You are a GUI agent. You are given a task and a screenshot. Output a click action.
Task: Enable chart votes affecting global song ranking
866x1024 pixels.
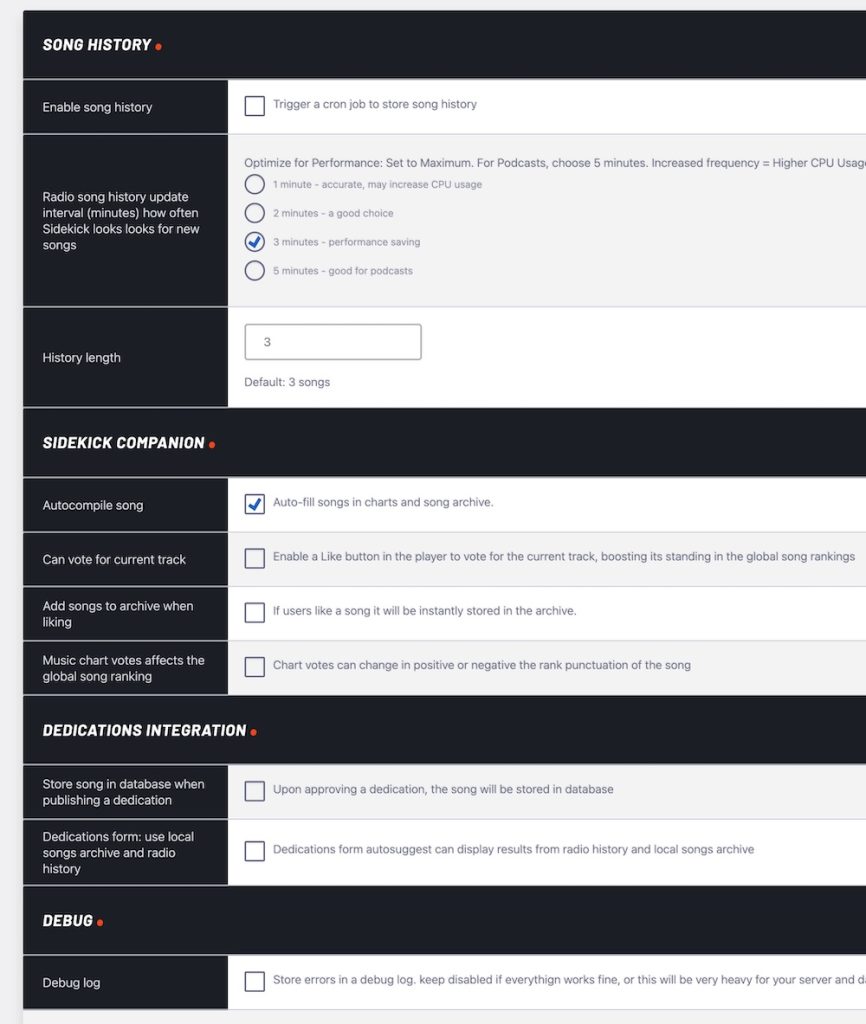click(254, 666)
